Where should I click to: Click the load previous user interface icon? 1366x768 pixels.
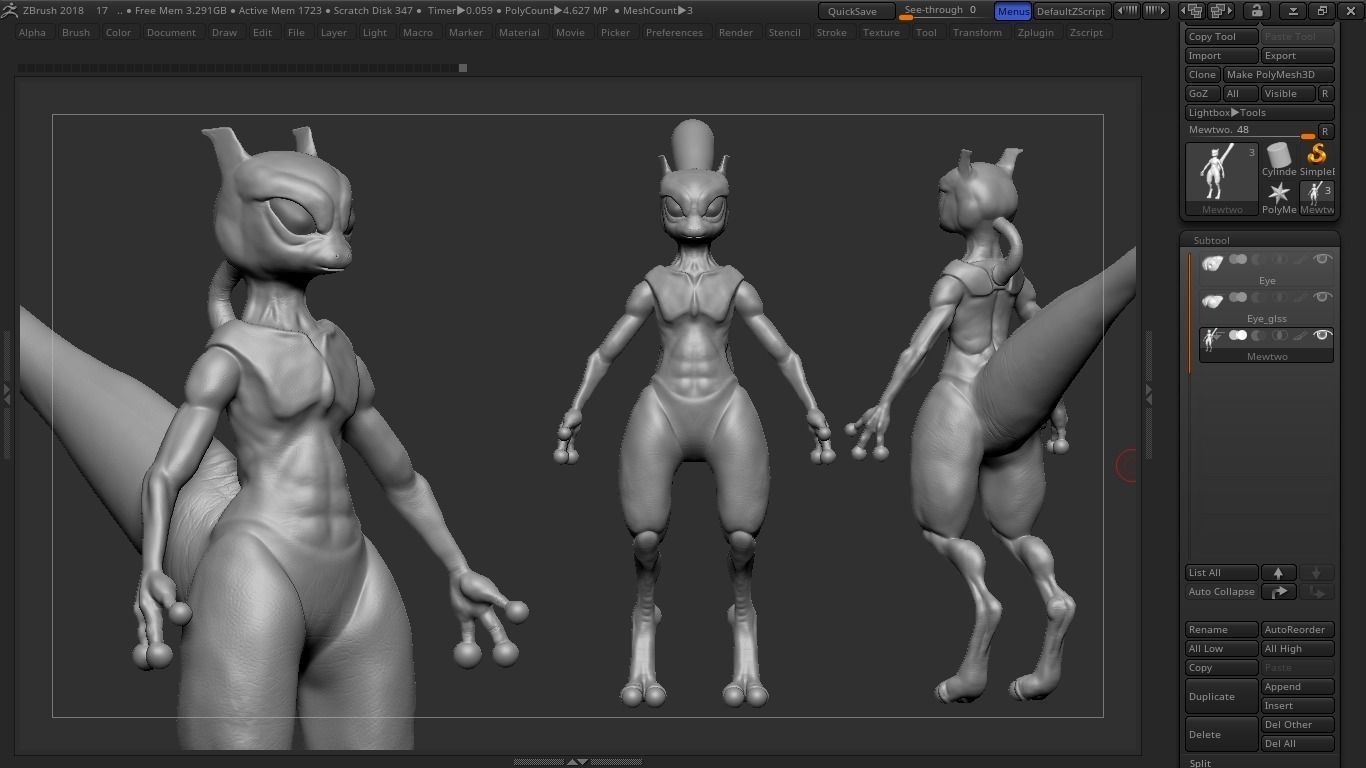[1194, 11]
